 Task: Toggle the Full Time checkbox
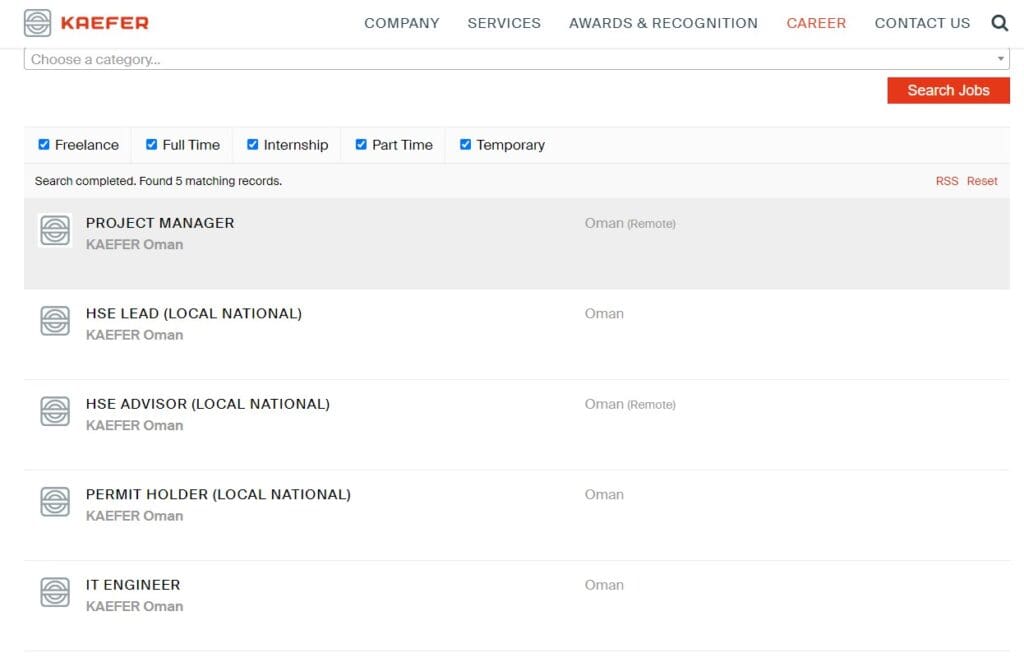[x=152, y=145]
